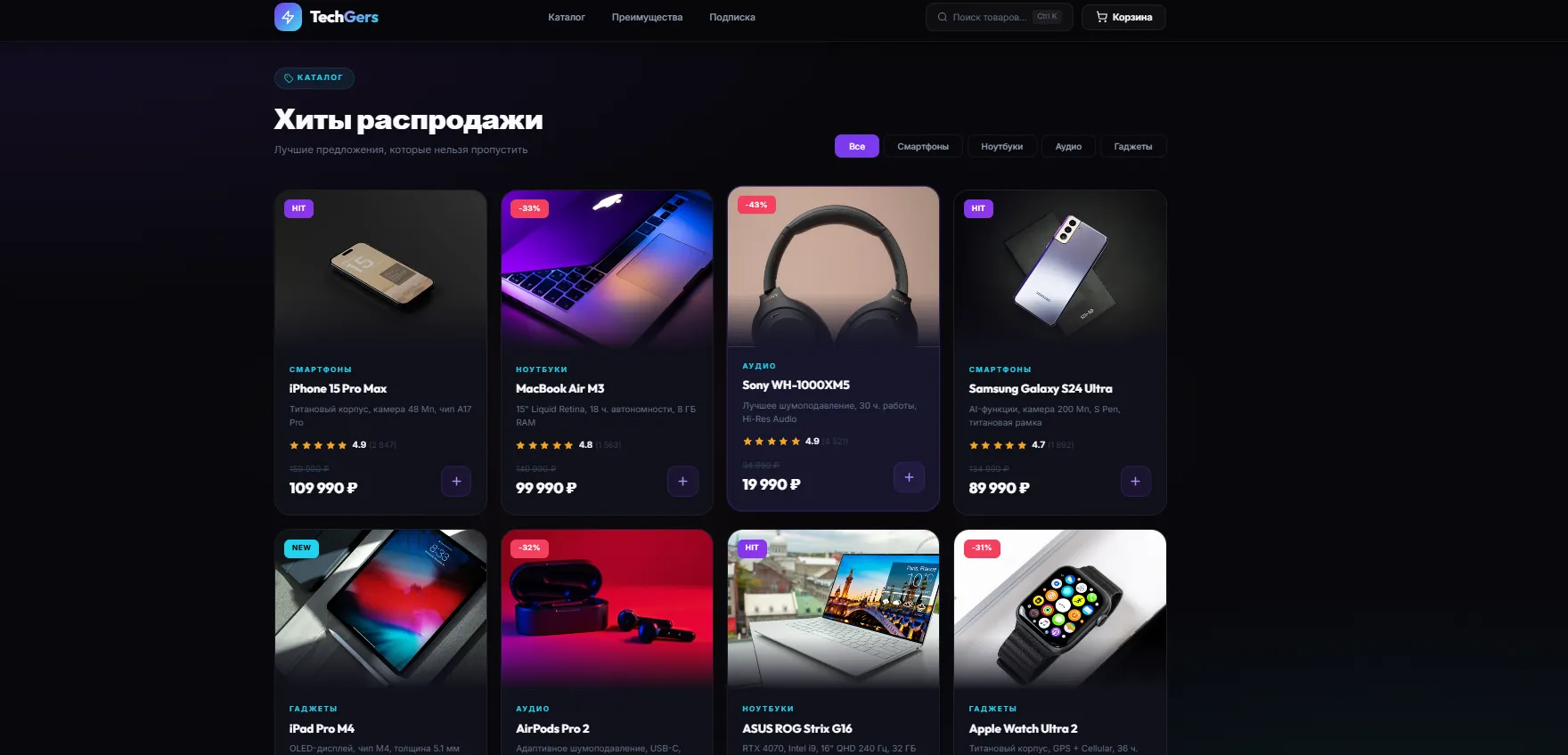The height and width of the screenshot is (755, 1568).
Task: Add MacBook Air M3 with plus button
Action: coord(682,482)
